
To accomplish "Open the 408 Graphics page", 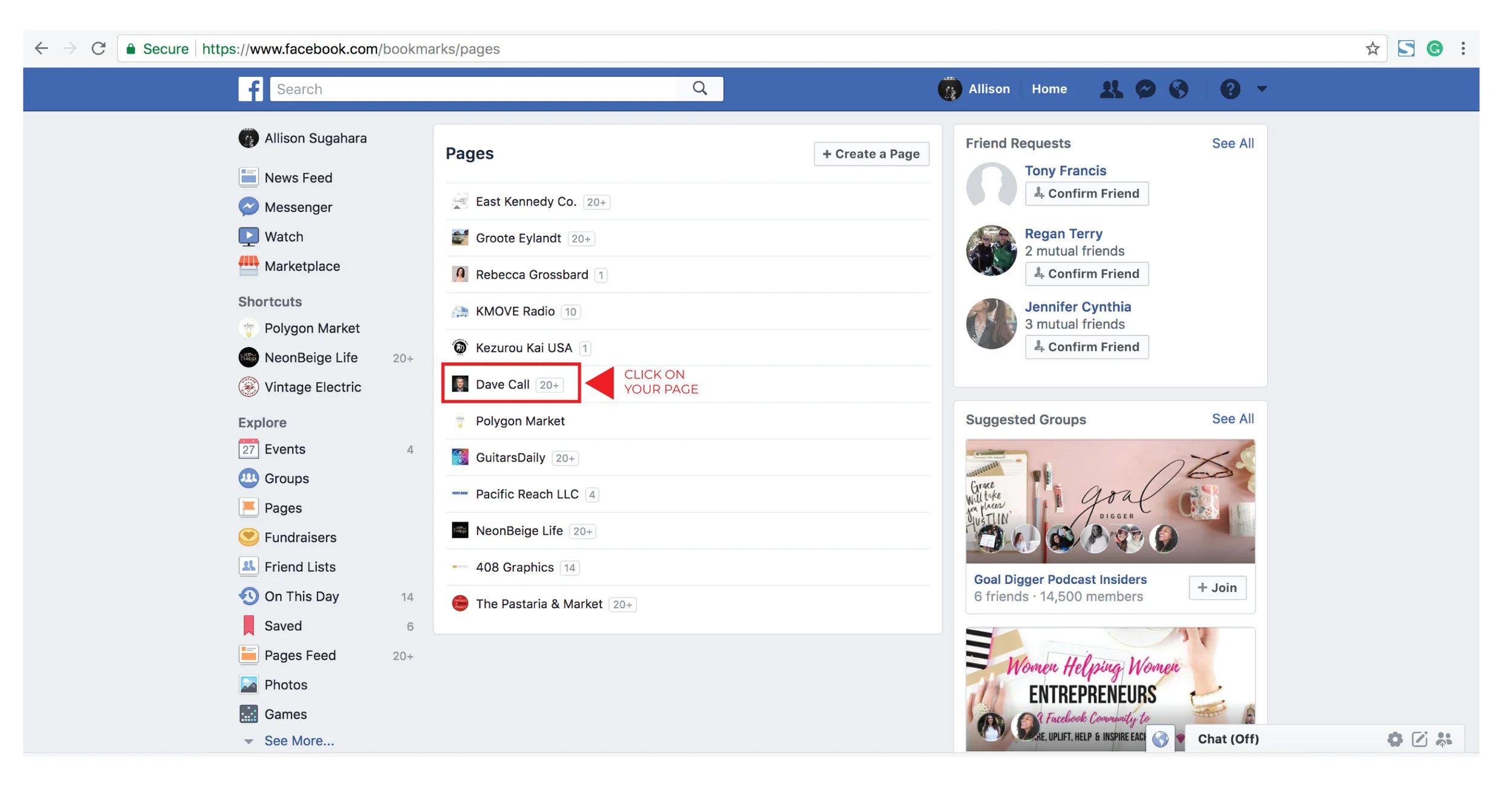I will pos(515,567).
